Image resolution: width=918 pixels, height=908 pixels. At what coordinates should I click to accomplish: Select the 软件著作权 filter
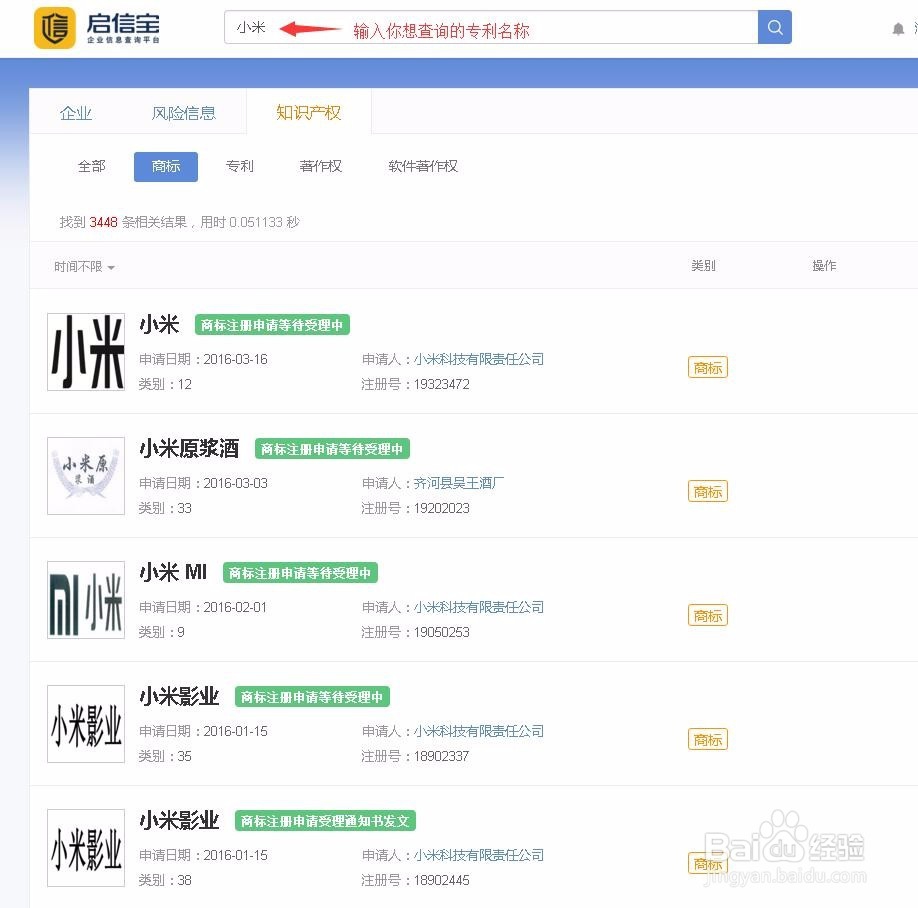[423, 166]
